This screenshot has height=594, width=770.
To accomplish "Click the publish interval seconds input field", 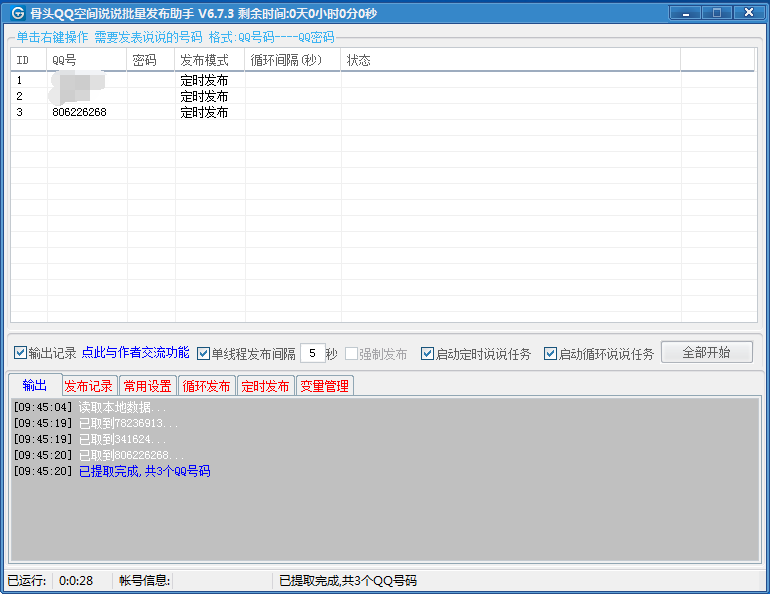I will tap(312, 353).
